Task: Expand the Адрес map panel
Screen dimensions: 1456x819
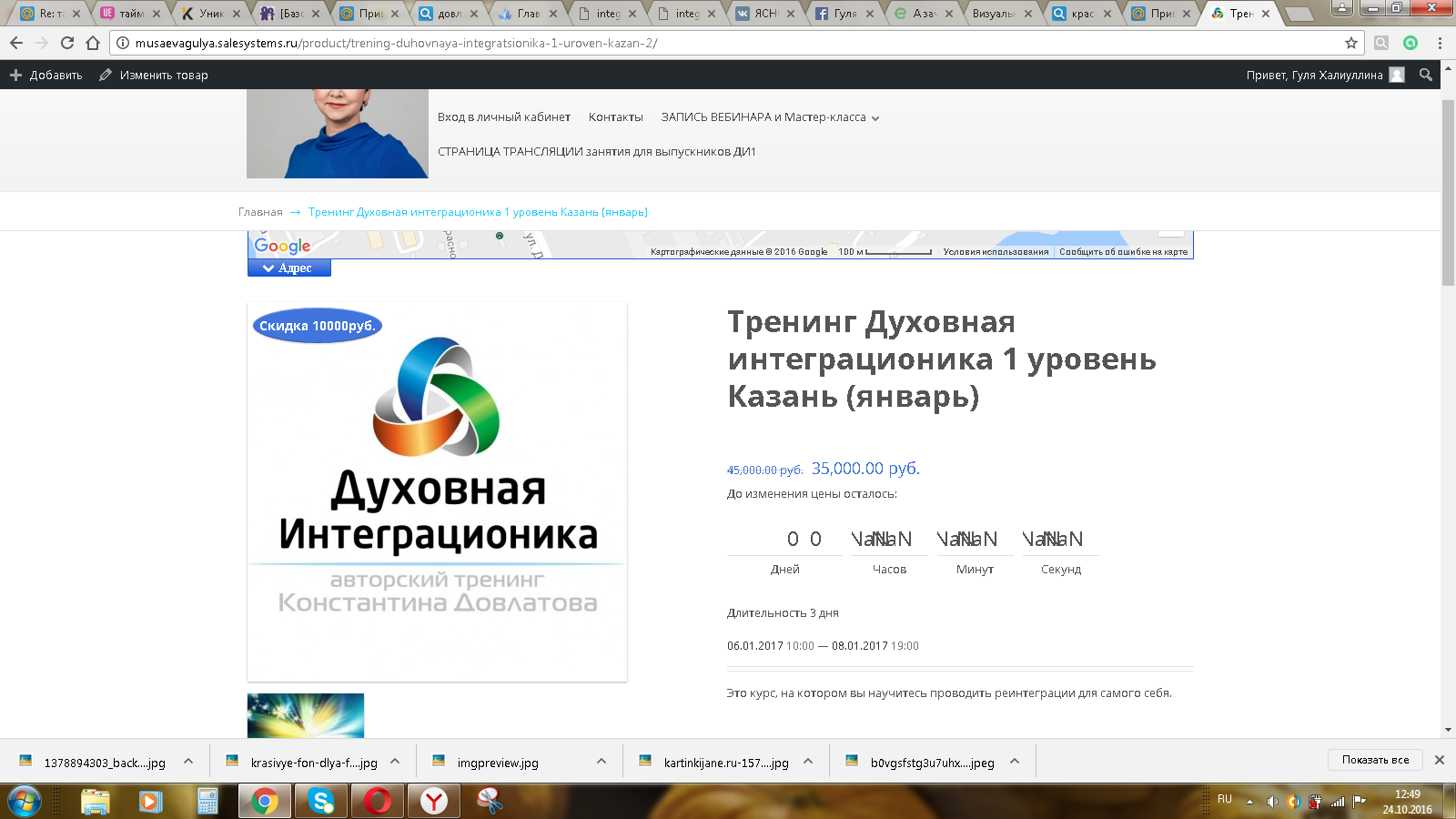Action: [288, 268]
